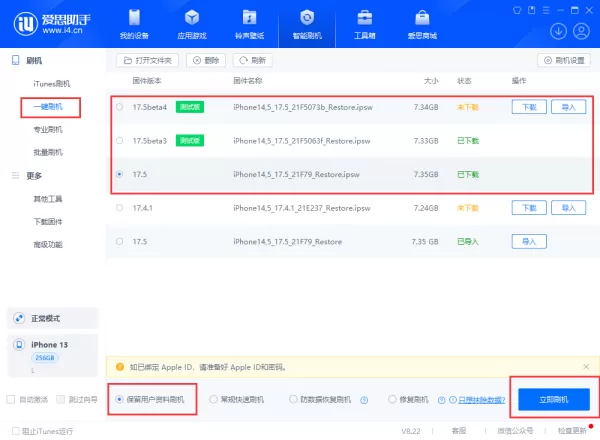Screen dimensions: 600x440
Task: Click the title bar list menu icon
Action: tap(546, 10)
